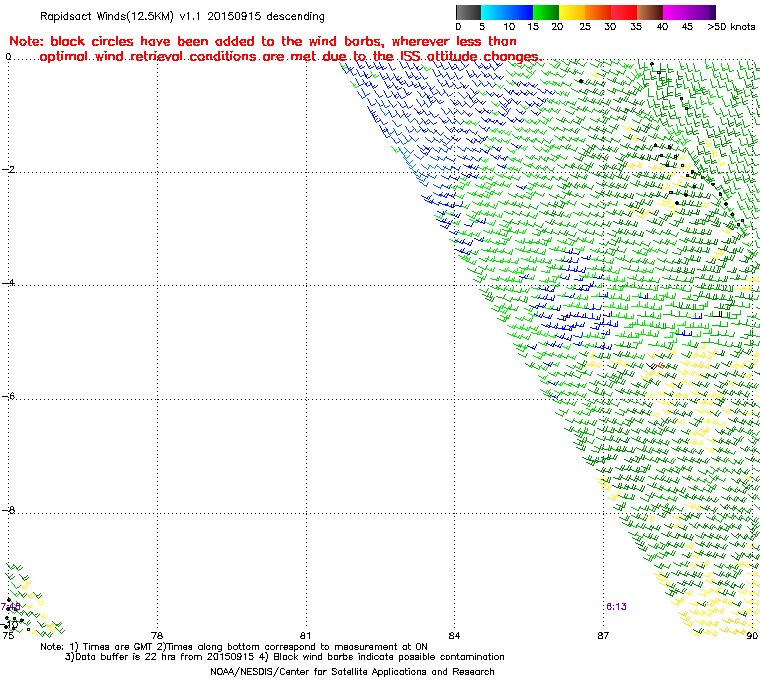Click the red 'Note: black circles' warning line
The width and height of the screenshot is (760, 688).
[x=263, y=41]
